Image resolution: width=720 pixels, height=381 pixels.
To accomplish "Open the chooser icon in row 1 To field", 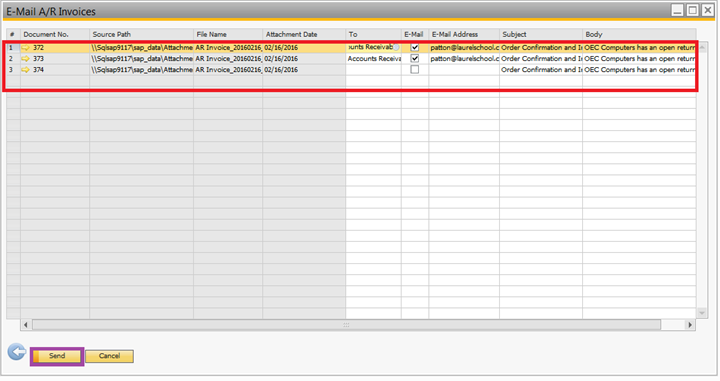I will coord(396,47).
